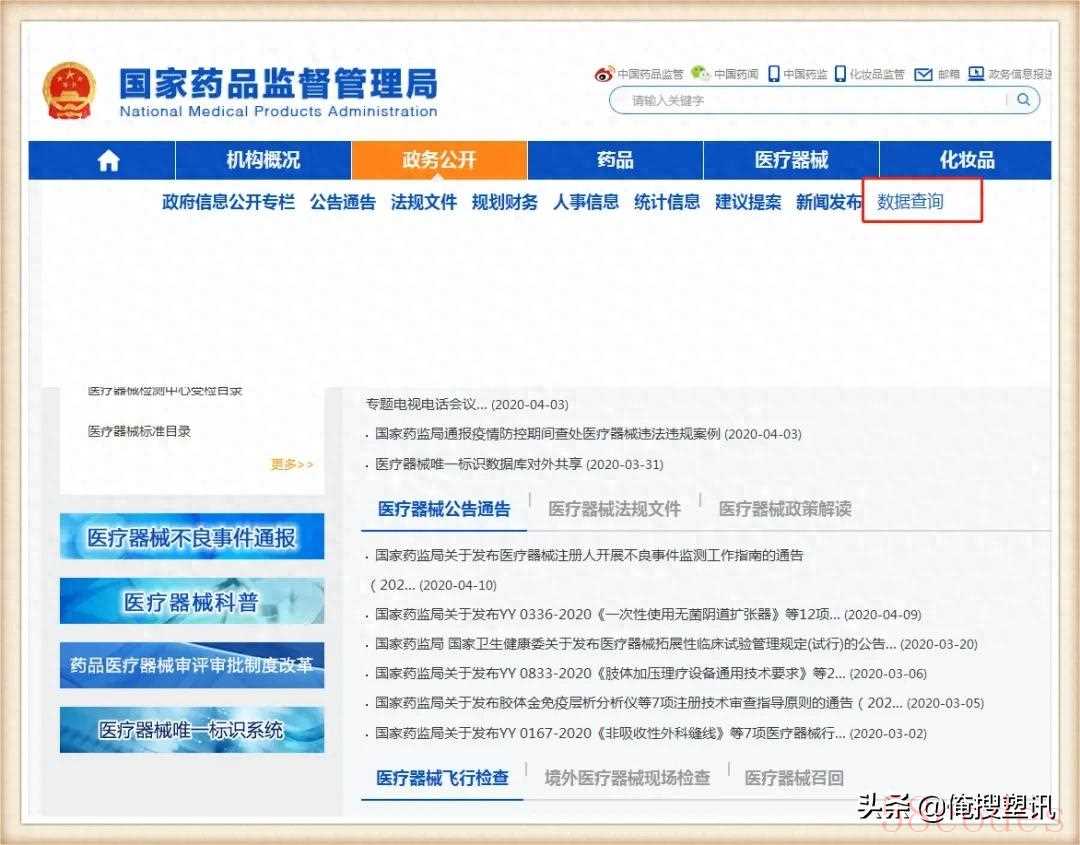
Task: Switch to 医疗器械召回 tab
Action: (x=794, y=778)
